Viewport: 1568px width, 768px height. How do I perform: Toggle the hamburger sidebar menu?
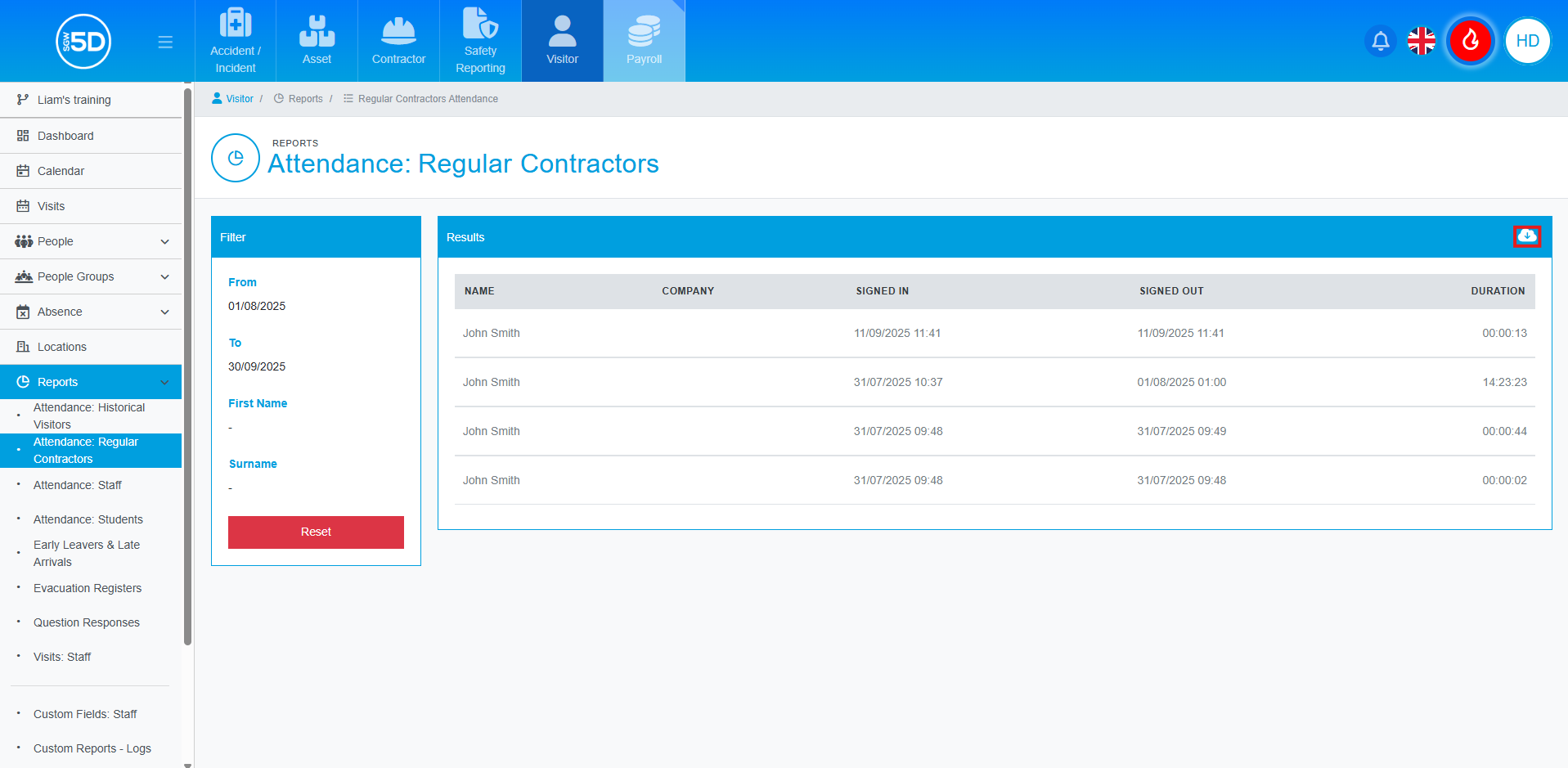[165, 42]
